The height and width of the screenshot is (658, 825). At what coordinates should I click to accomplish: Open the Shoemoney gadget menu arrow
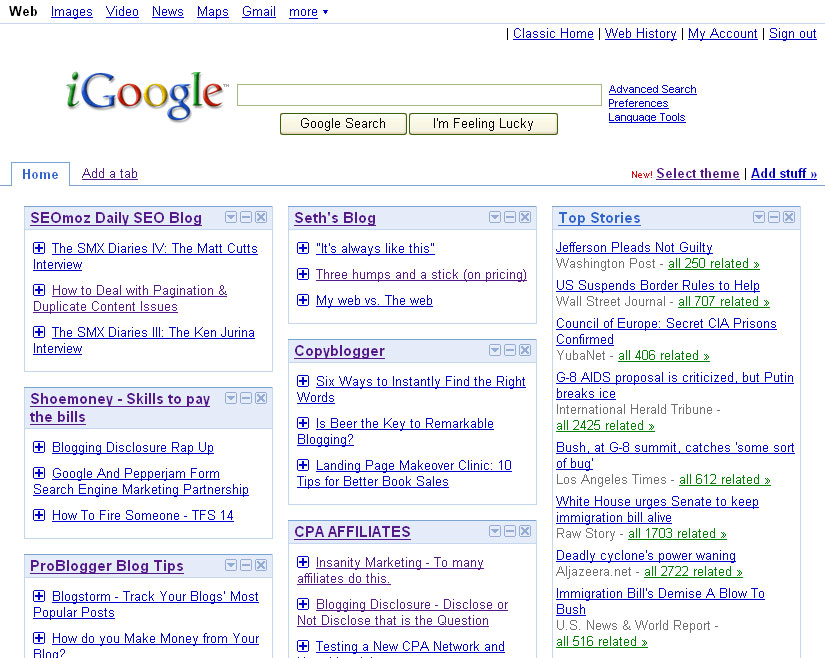tap(231, 398)
